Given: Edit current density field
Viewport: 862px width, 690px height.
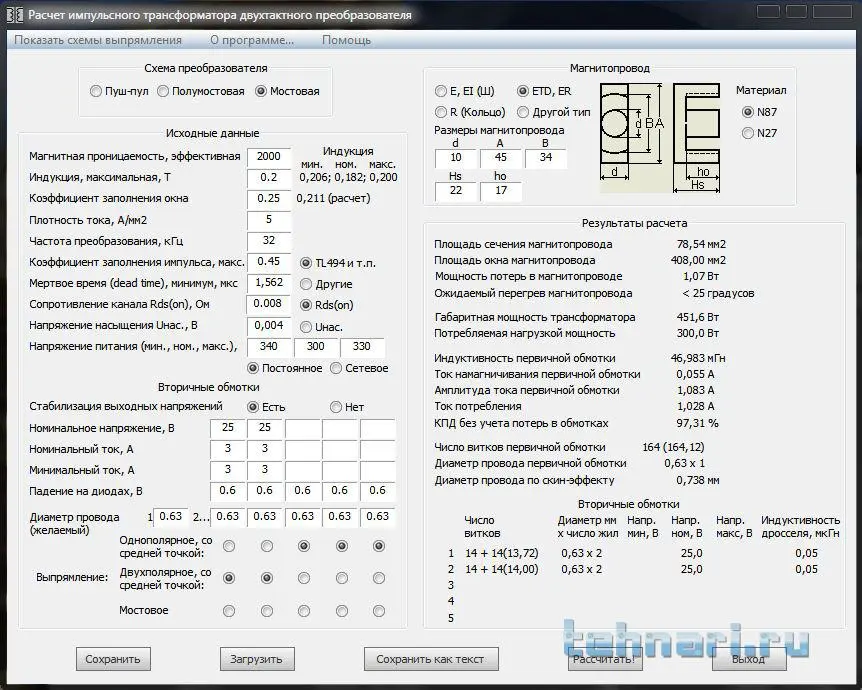Looking at the screenshot, I should pyautogui.click(x=269, y=220).
